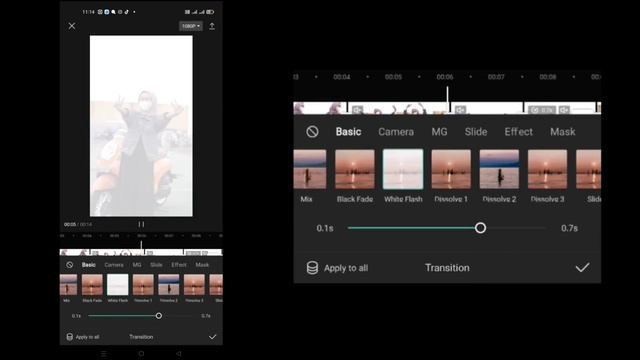This screenshot has height=360, width=640.
Task: Click the duration slider knob in the enlarged panel
Action: coord(480,228)
